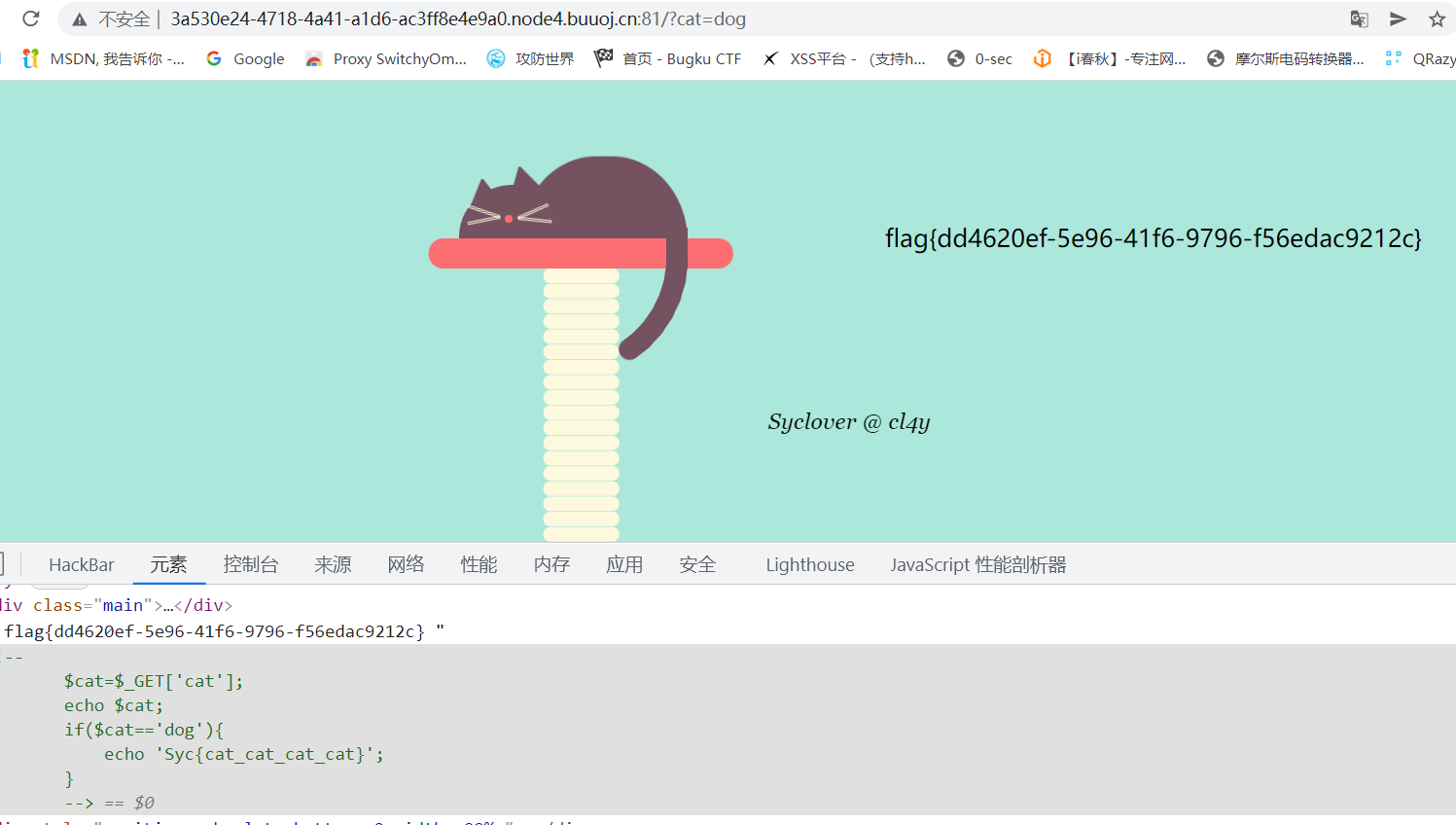Switch to the 控制台 console tab
This screenshot has height=825, width=1456.
coord(250,564)
